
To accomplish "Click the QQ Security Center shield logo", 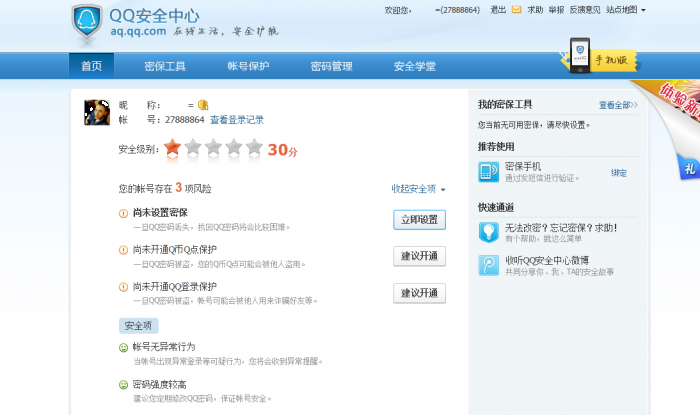I will 87,23.
